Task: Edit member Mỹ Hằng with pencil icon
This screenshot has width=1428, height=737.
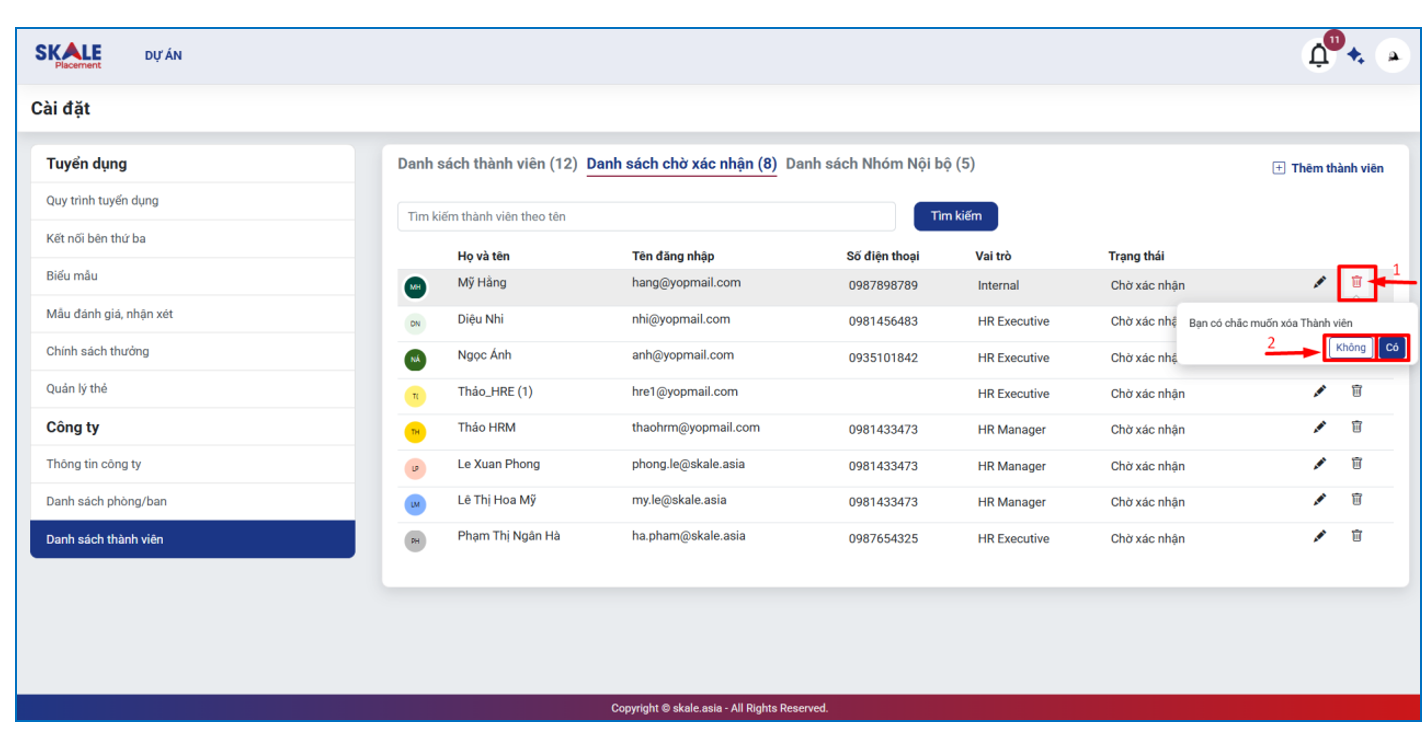Action: pyautogui.click(x=1320, y=283)
